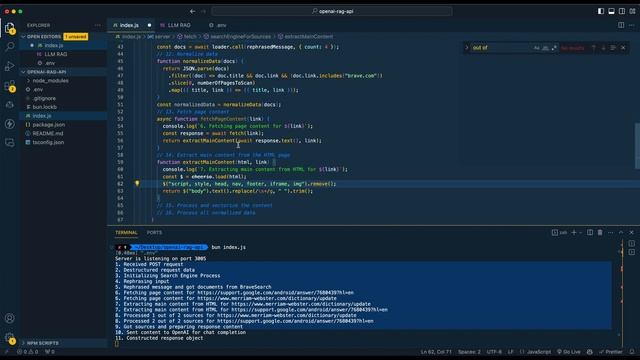The width and height of the screenshot is (640, 360).
Task: Click Go Live button in status bar
Action: click(x=569, y=352)
